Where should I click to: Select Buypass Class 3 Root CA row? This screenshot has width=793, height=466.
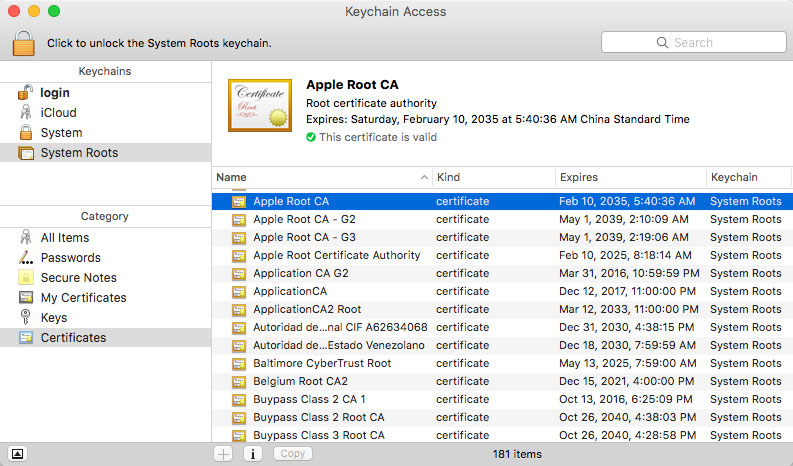tap(502, 435)
